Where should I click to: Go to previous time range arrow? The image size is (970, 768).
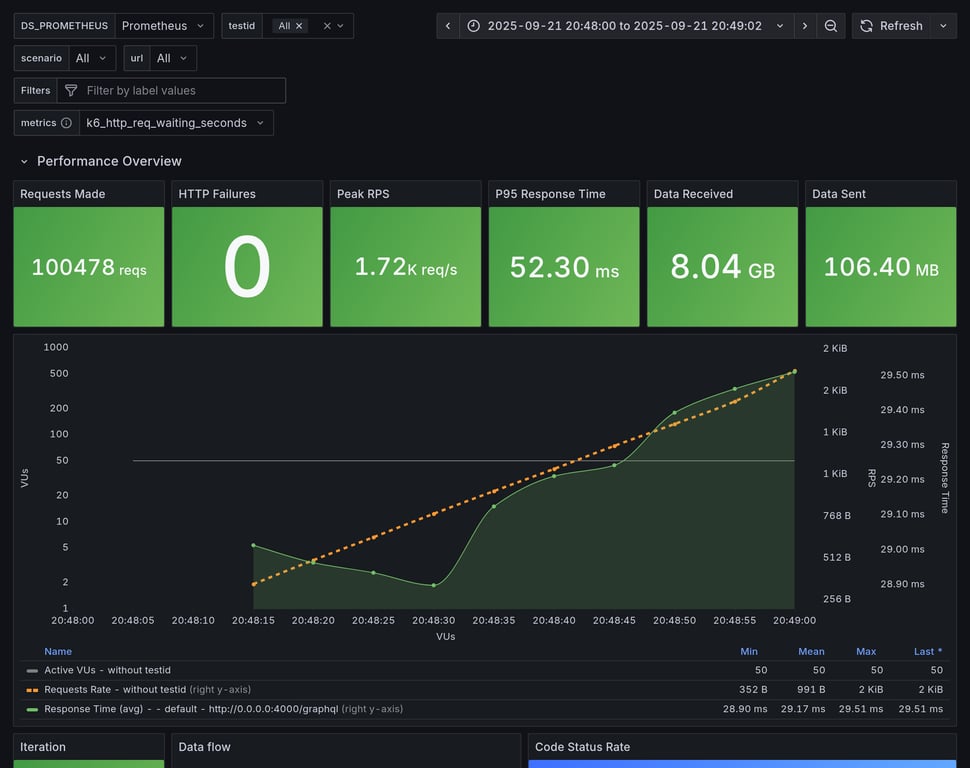[448, 26]
